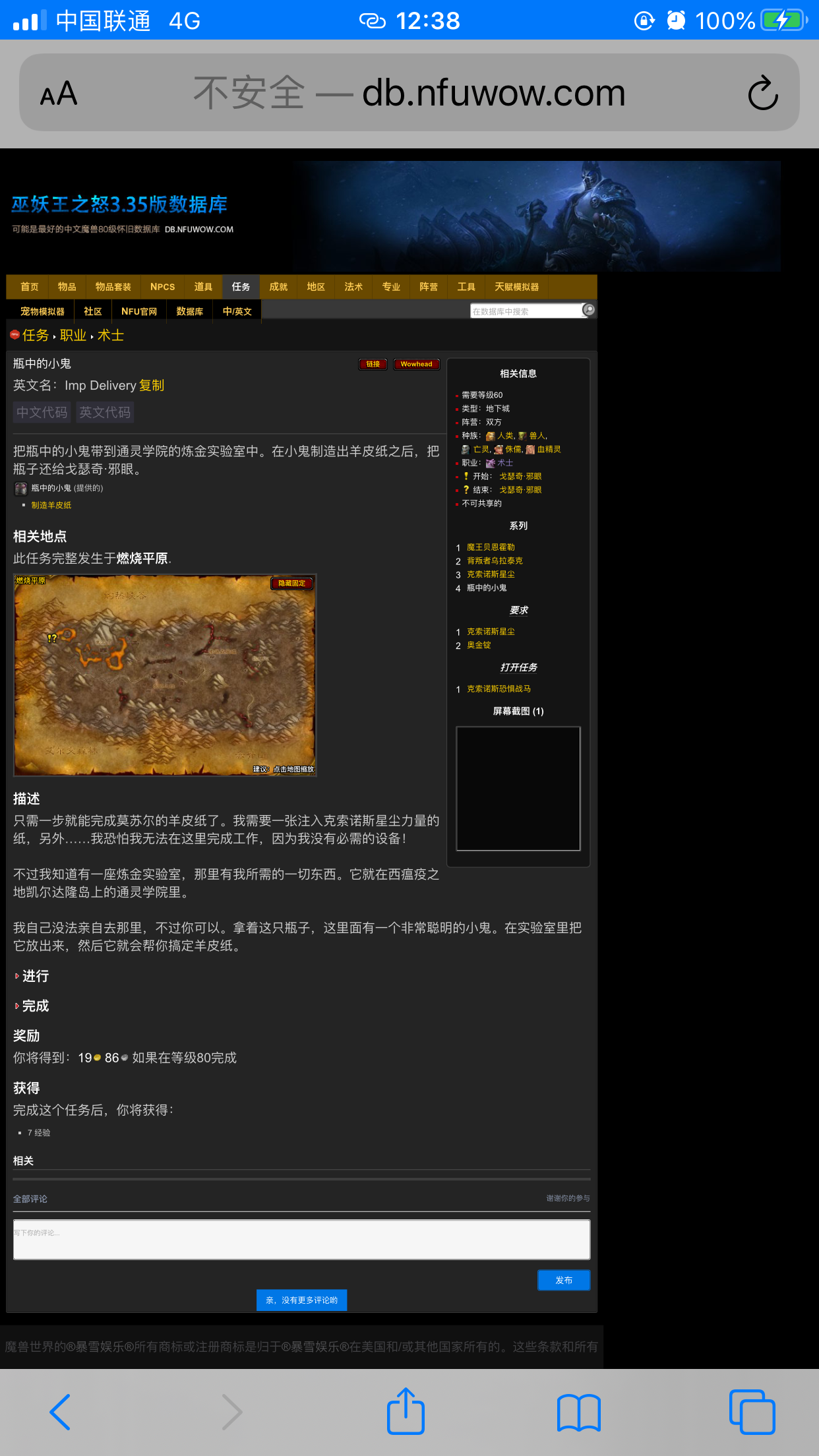Click the 屏幕截图 screenshot thumbnail
This screenshot has height=1456, width=819.
tap(518, 788)
